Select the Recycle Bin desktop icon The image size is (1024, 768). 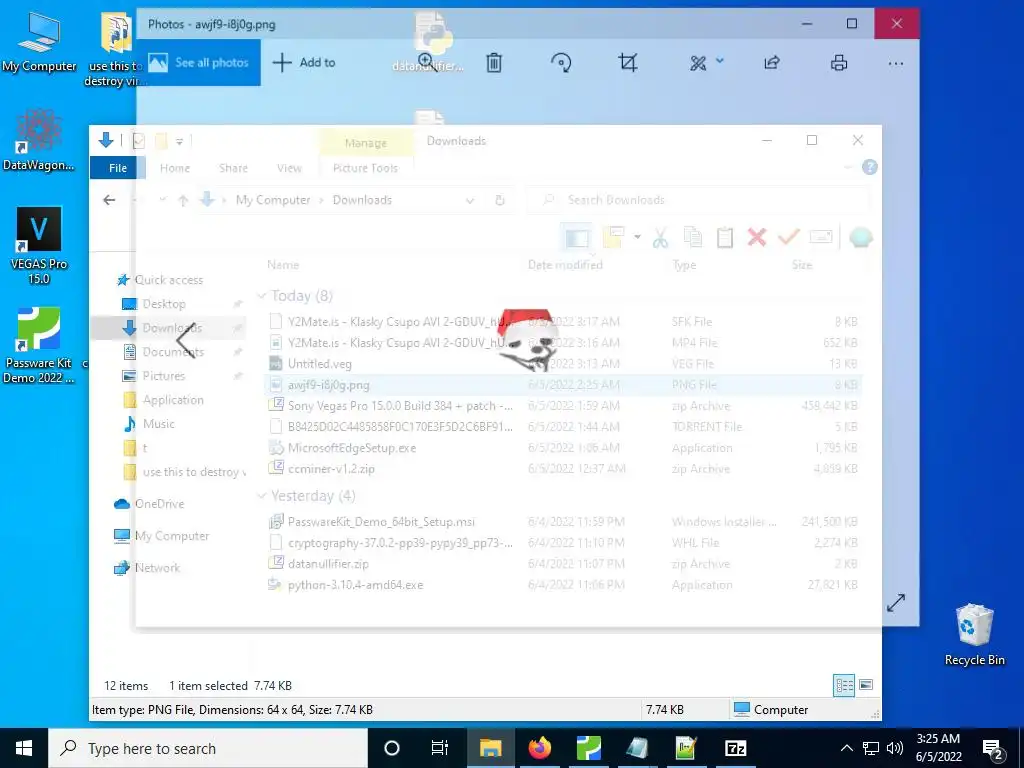pyautogui.click(x=974, y=635)
